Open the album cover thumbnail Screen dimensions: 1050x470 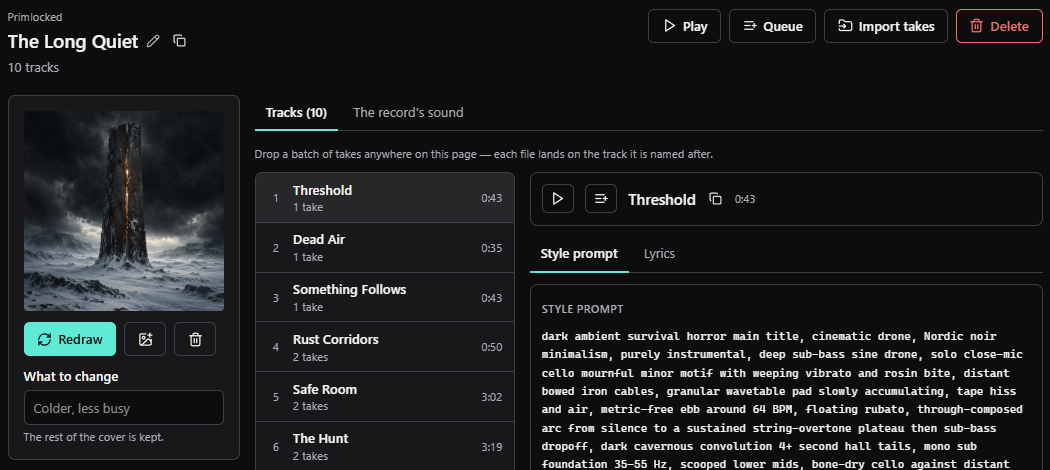[x=124, y=211]
